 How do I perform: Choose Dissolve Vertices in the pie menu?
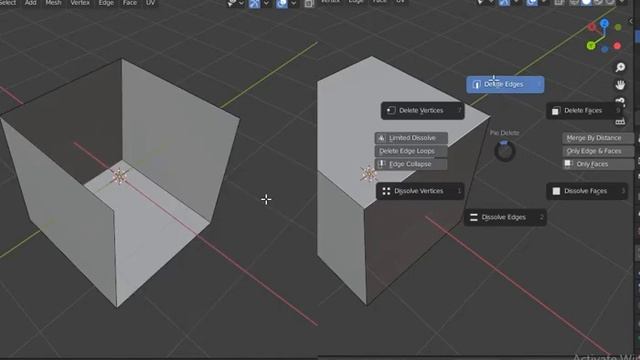[x=420, y=191]
